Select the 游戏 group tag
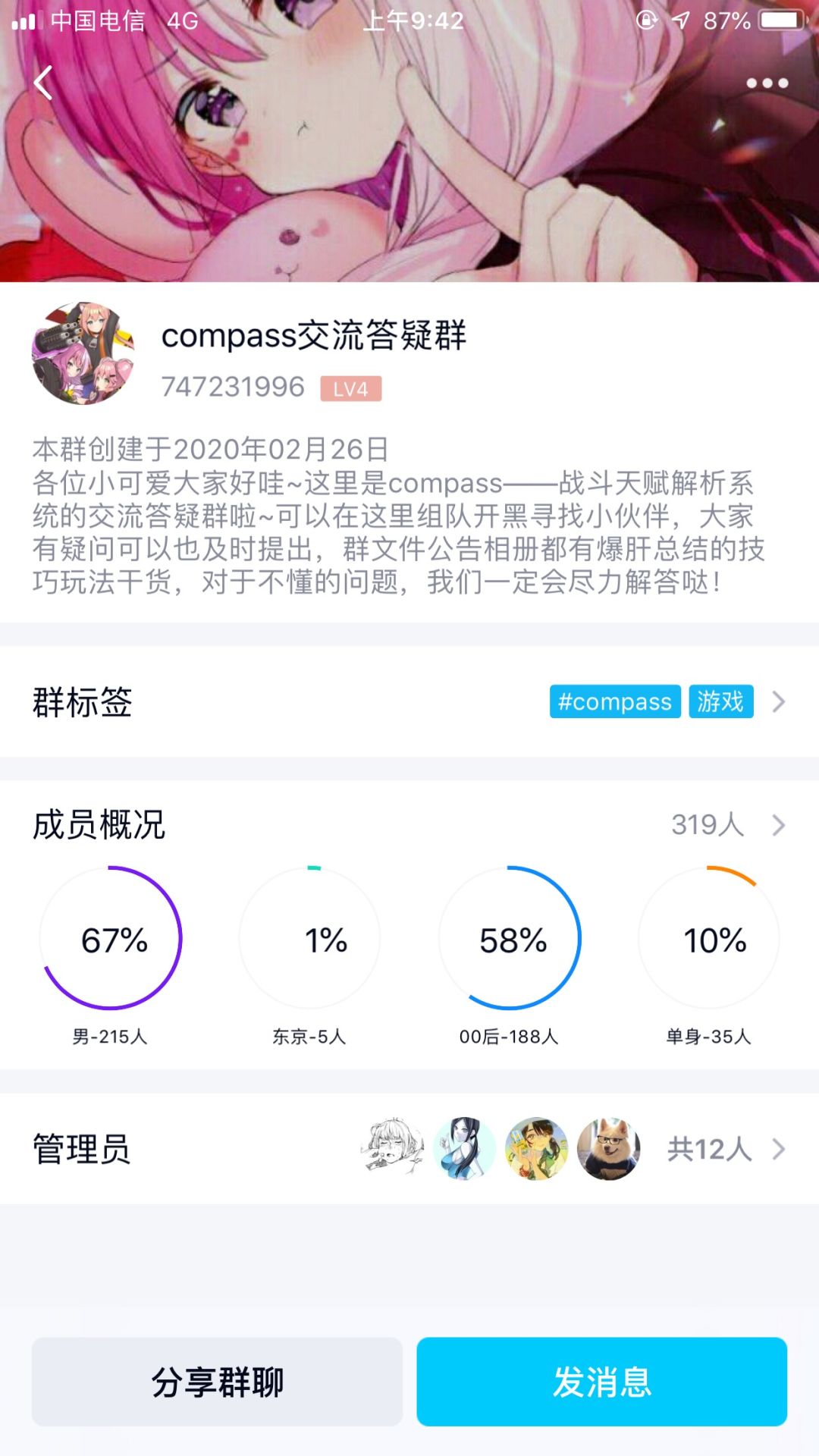Screen dimensions: 819x1456 pyautogui.click(x=720, y=701)
